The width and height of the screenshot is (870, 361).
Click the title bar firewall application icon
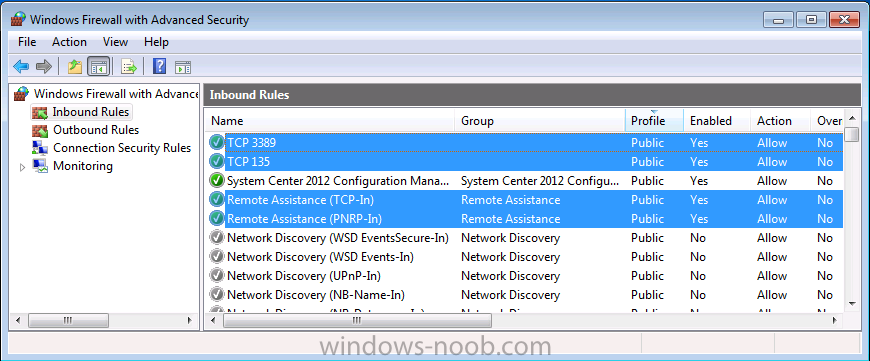18,19
